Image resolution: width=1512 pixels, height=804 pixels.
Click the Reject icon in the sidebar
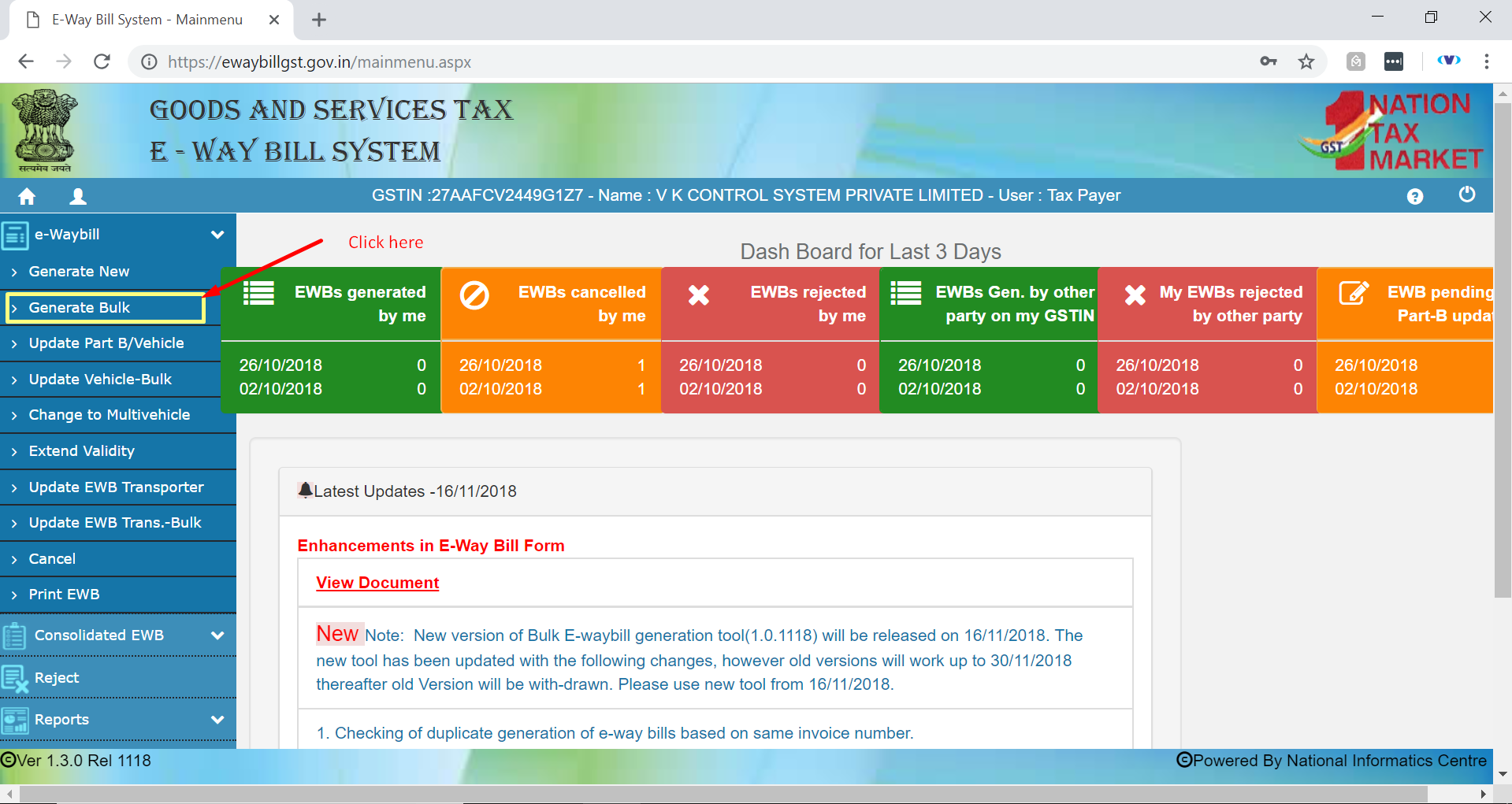[15, 678]
